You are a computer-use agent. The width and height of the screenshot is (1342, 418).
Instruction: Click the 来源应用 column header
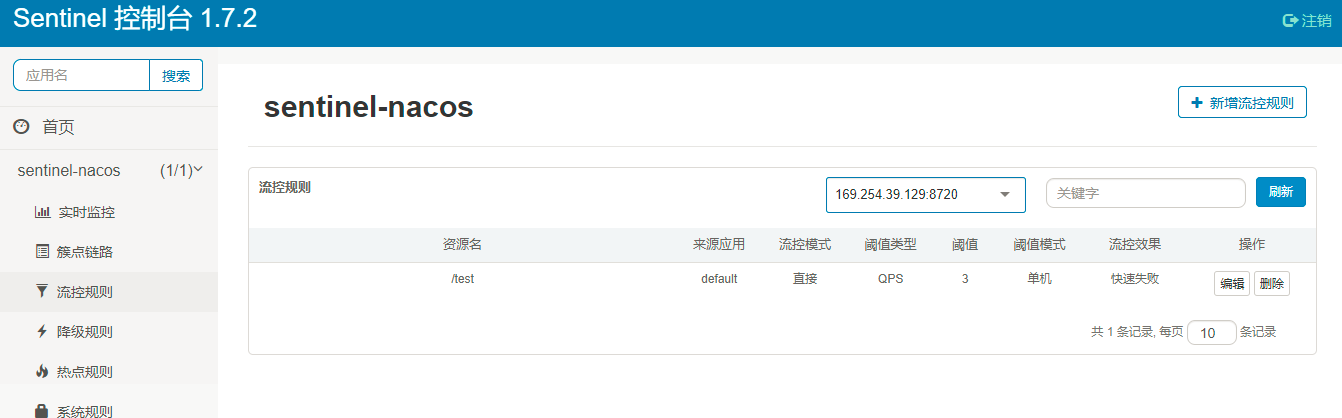[719, 245]
